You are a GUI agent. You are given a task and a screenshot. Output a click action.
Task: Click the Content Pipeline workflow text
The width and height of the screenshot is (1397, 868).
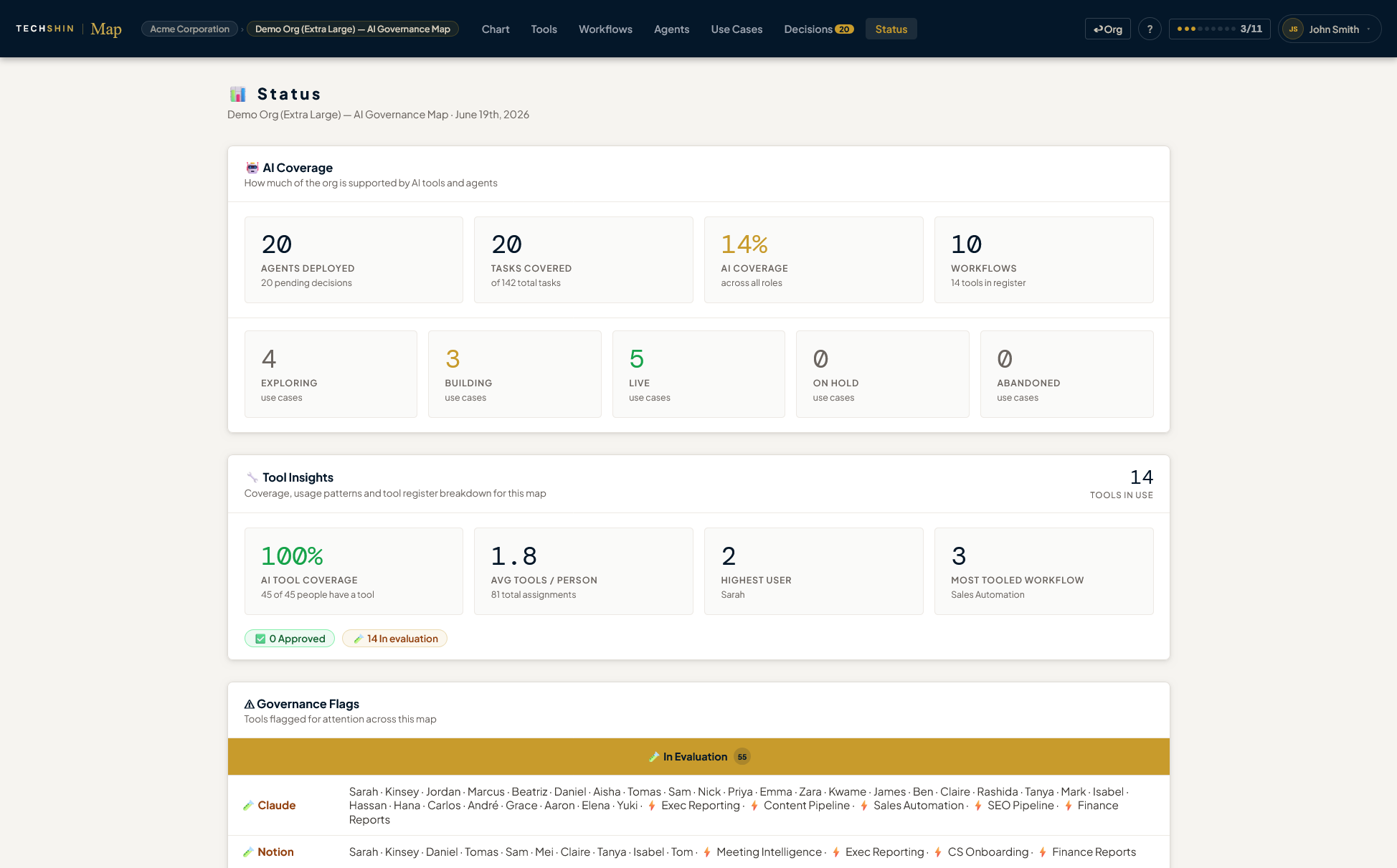[807, 806]
